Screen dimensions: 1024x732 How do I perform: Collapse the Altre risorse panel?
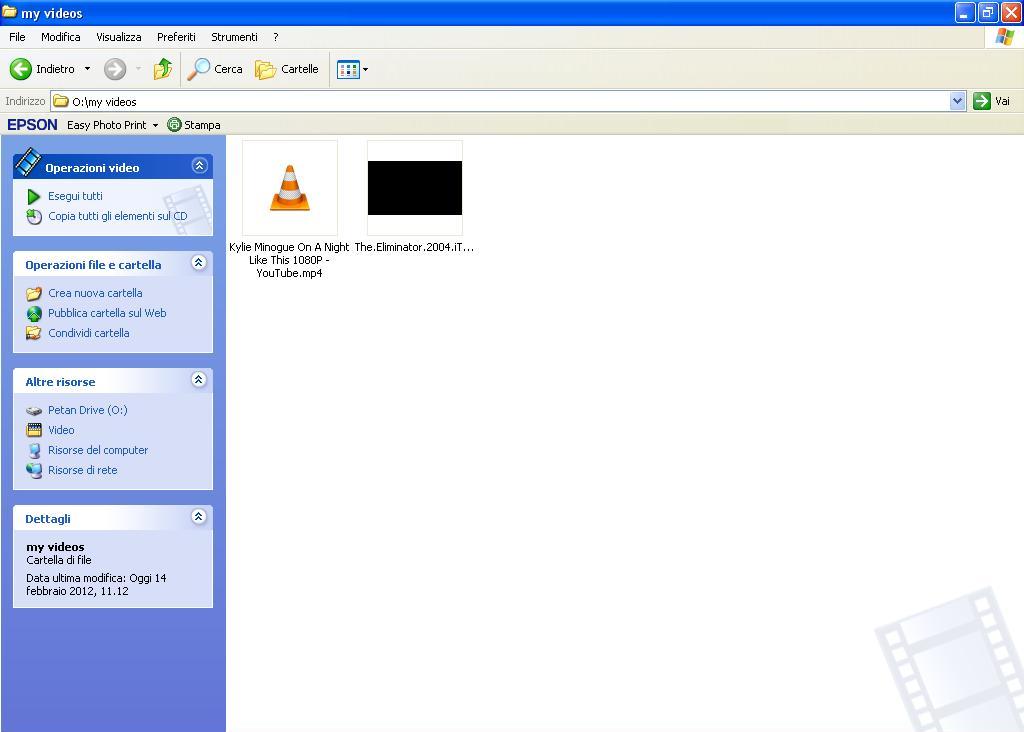(x=199, y=379)
